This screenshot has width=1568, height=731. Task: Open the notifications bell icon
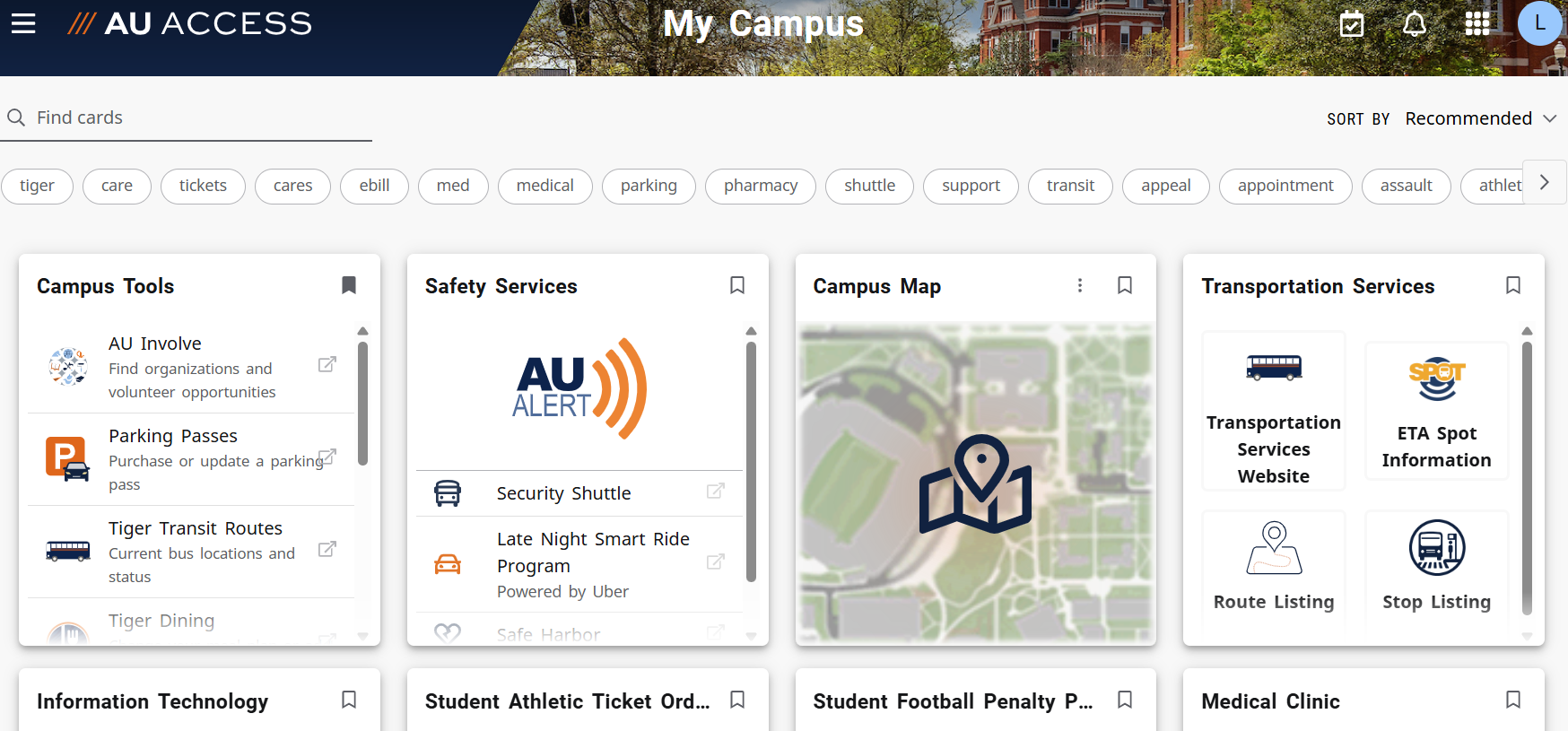pos(1414,24)
